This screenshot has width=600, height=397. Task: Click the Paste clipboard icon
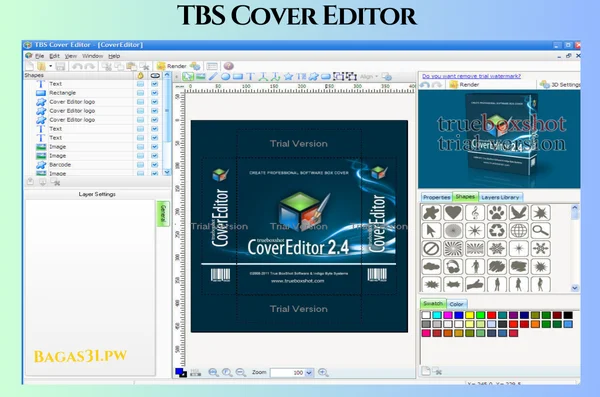click(131, 66)
